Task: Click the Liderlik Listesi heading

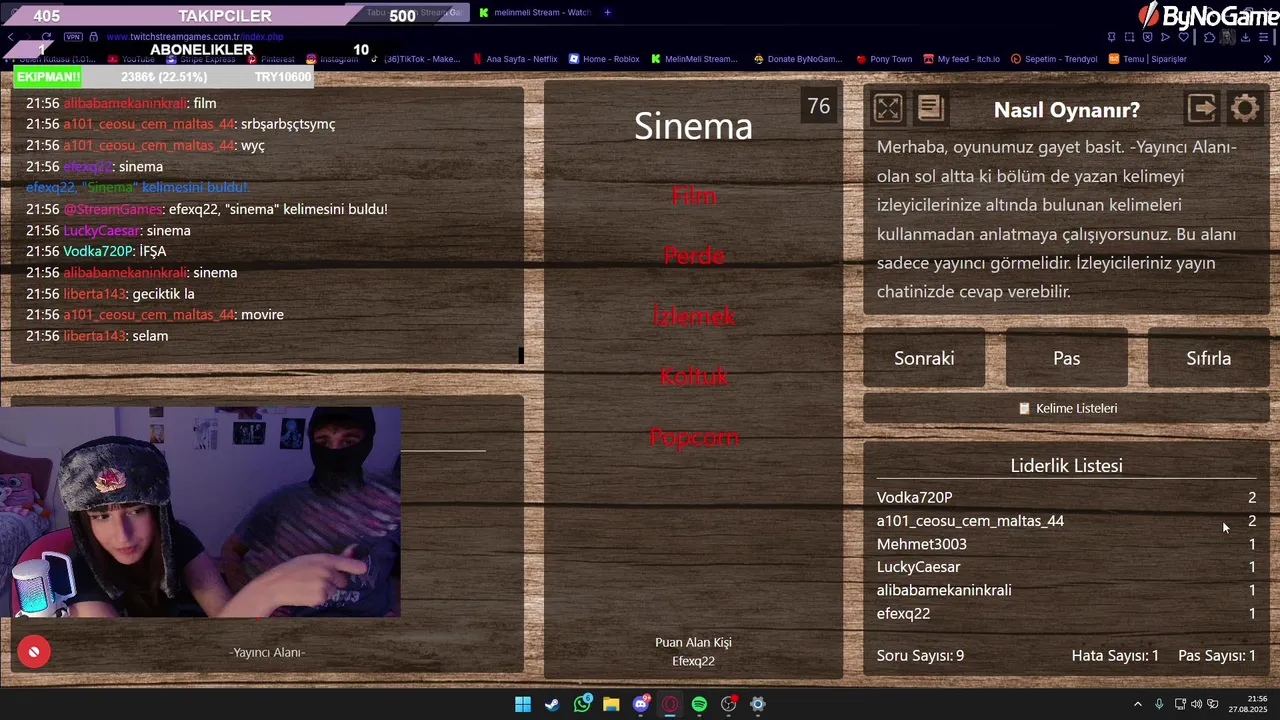Action: pos(1066,466)
